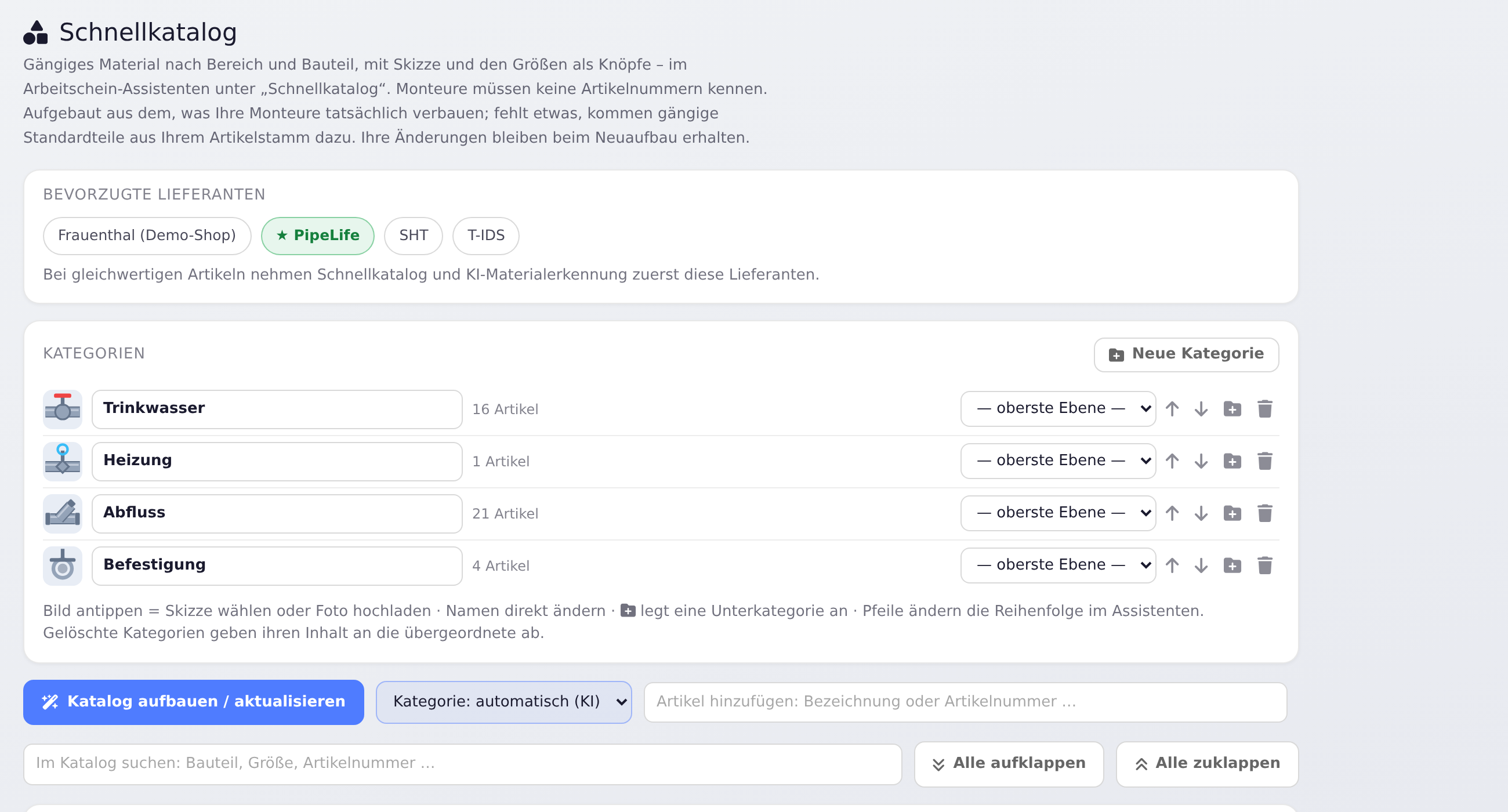Delete the Abfluss category
The width and height of the screenshot is (1508, 812).
pyautogui.click(x=1264, y=513)
